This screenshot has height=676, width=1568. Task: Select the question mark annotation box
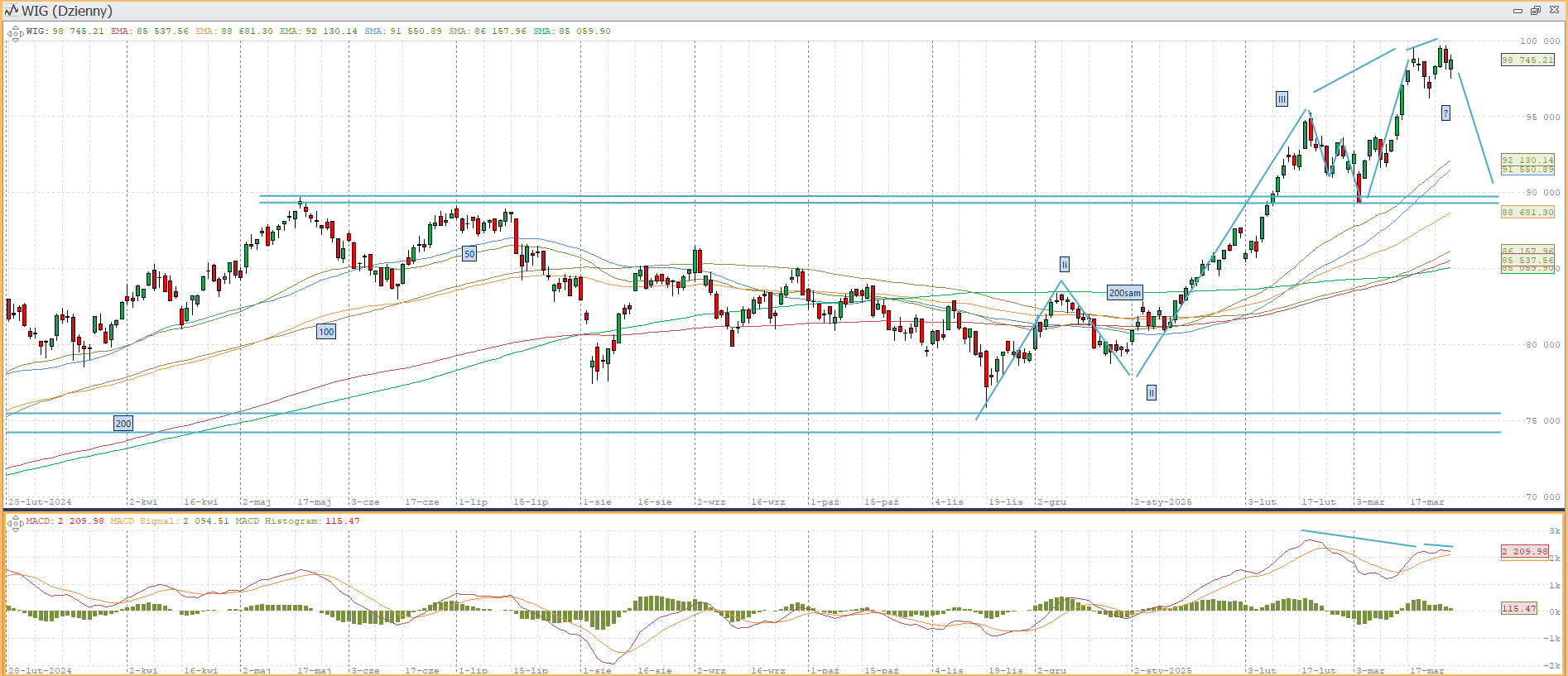pyautogui.click(x=1445, y=113)
